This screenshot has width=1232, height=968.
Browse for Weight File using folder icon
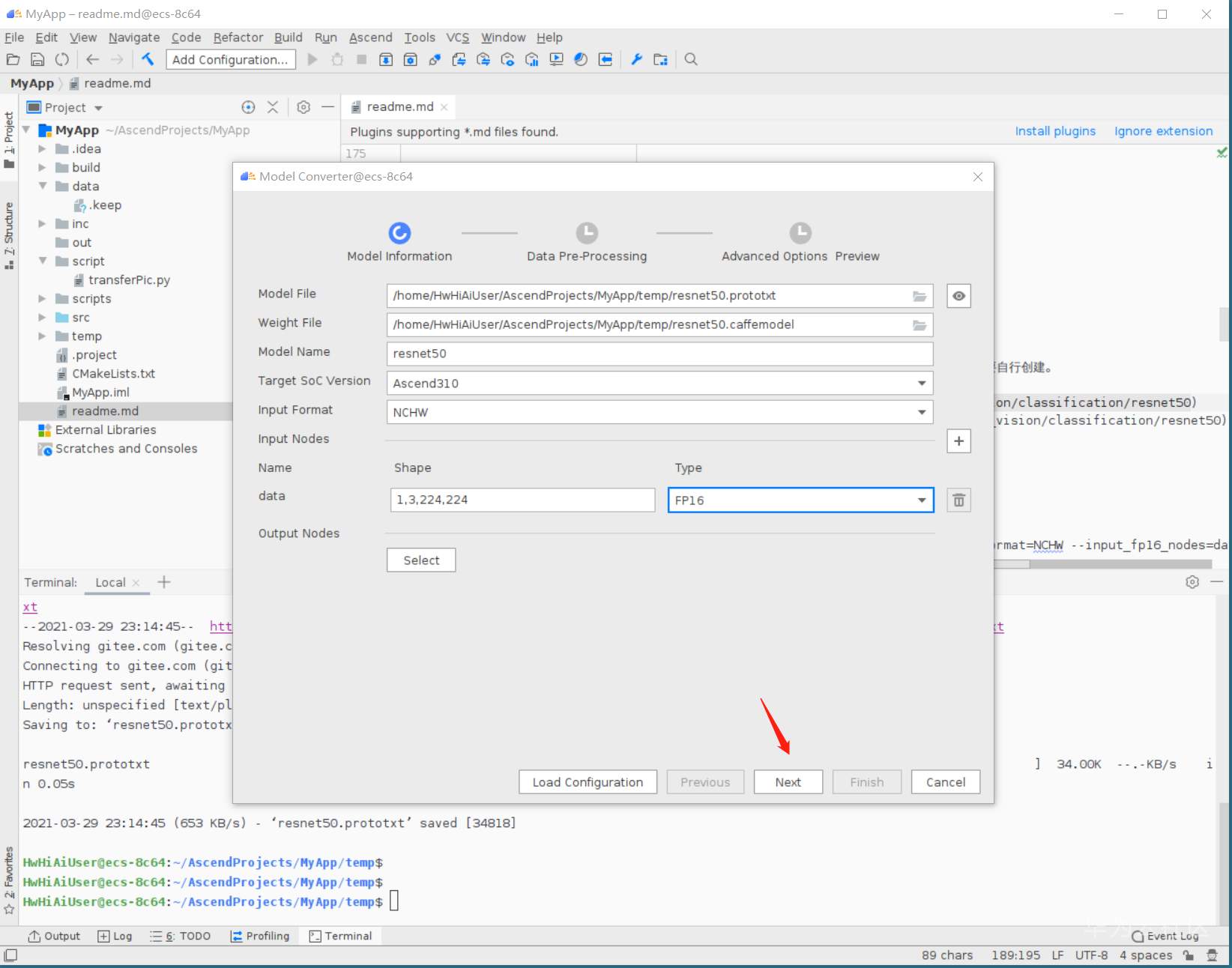click(x=919, y=325)
